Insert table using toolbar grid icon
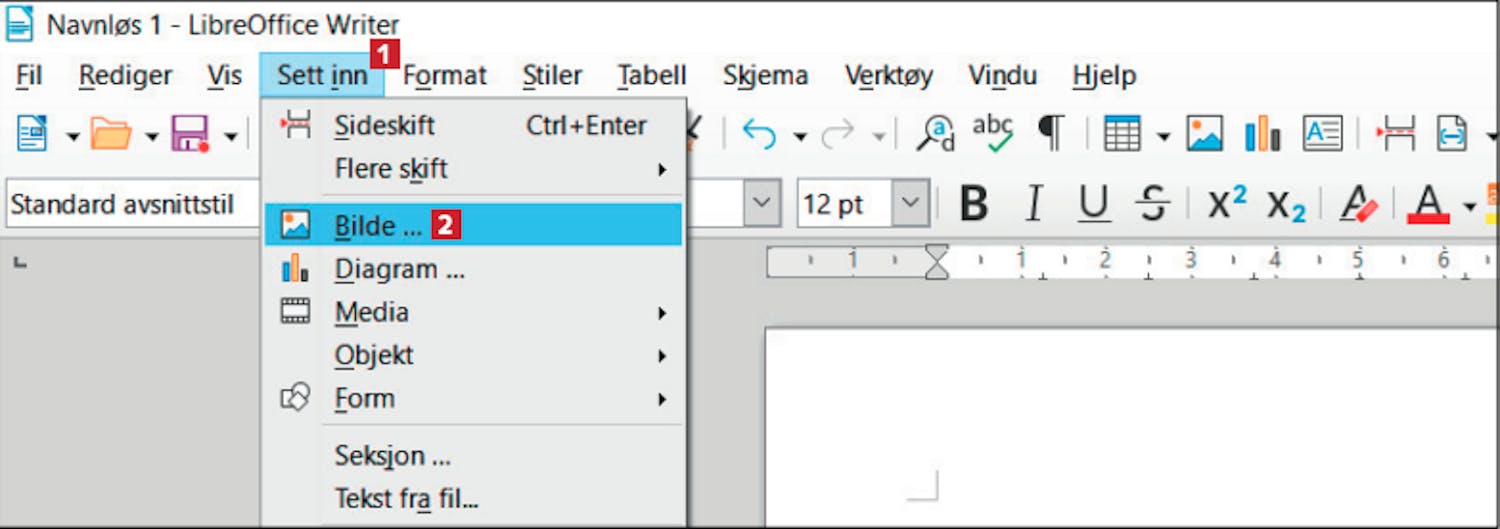This screenshot has width=1500, height=529. point(1122,132)
